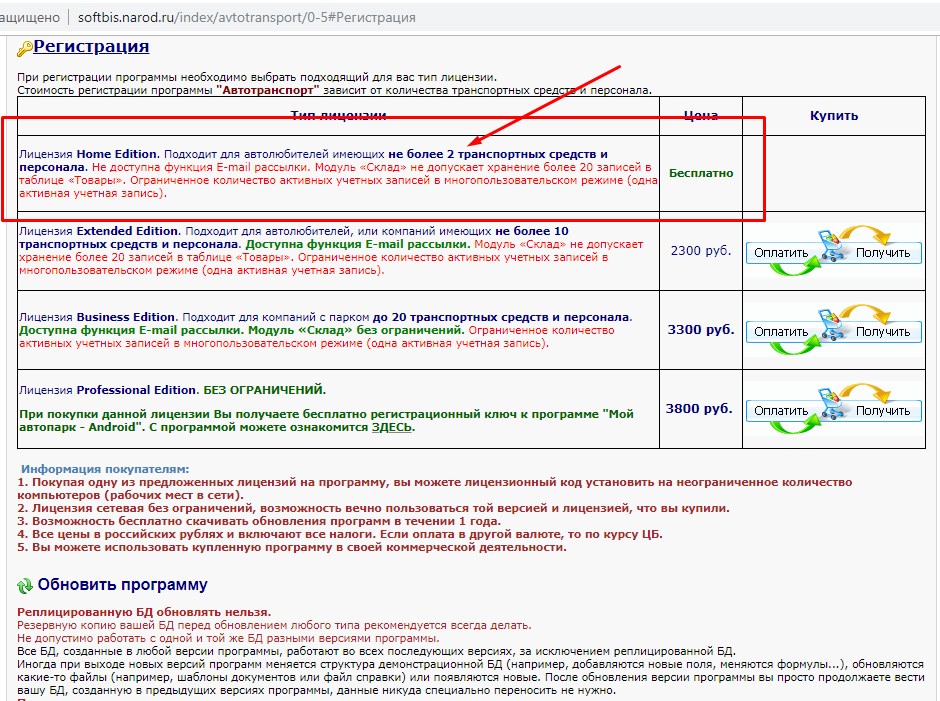This screenshot has height=701, width=940.
Task: Click the Купить column header
Action: point(834,116)
